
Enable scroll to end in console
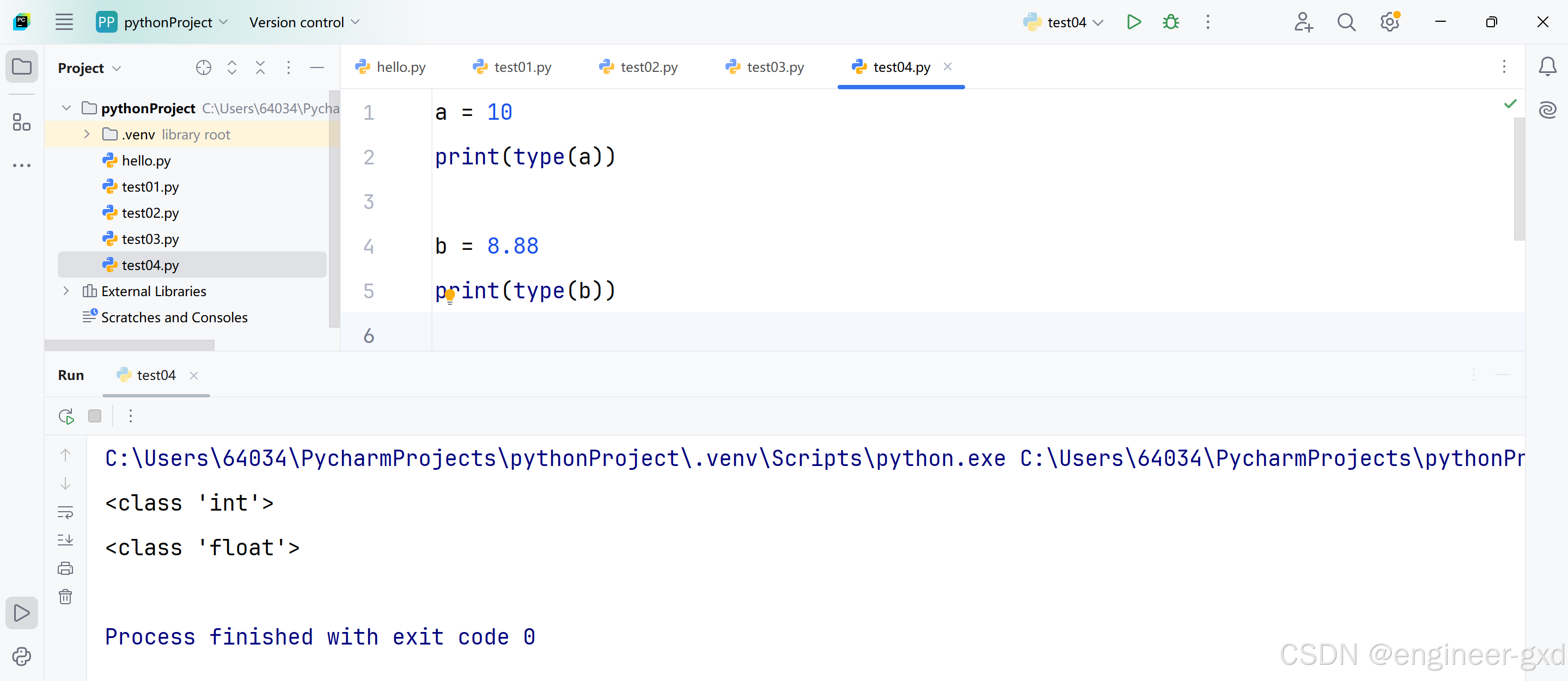tap(65, 540)
